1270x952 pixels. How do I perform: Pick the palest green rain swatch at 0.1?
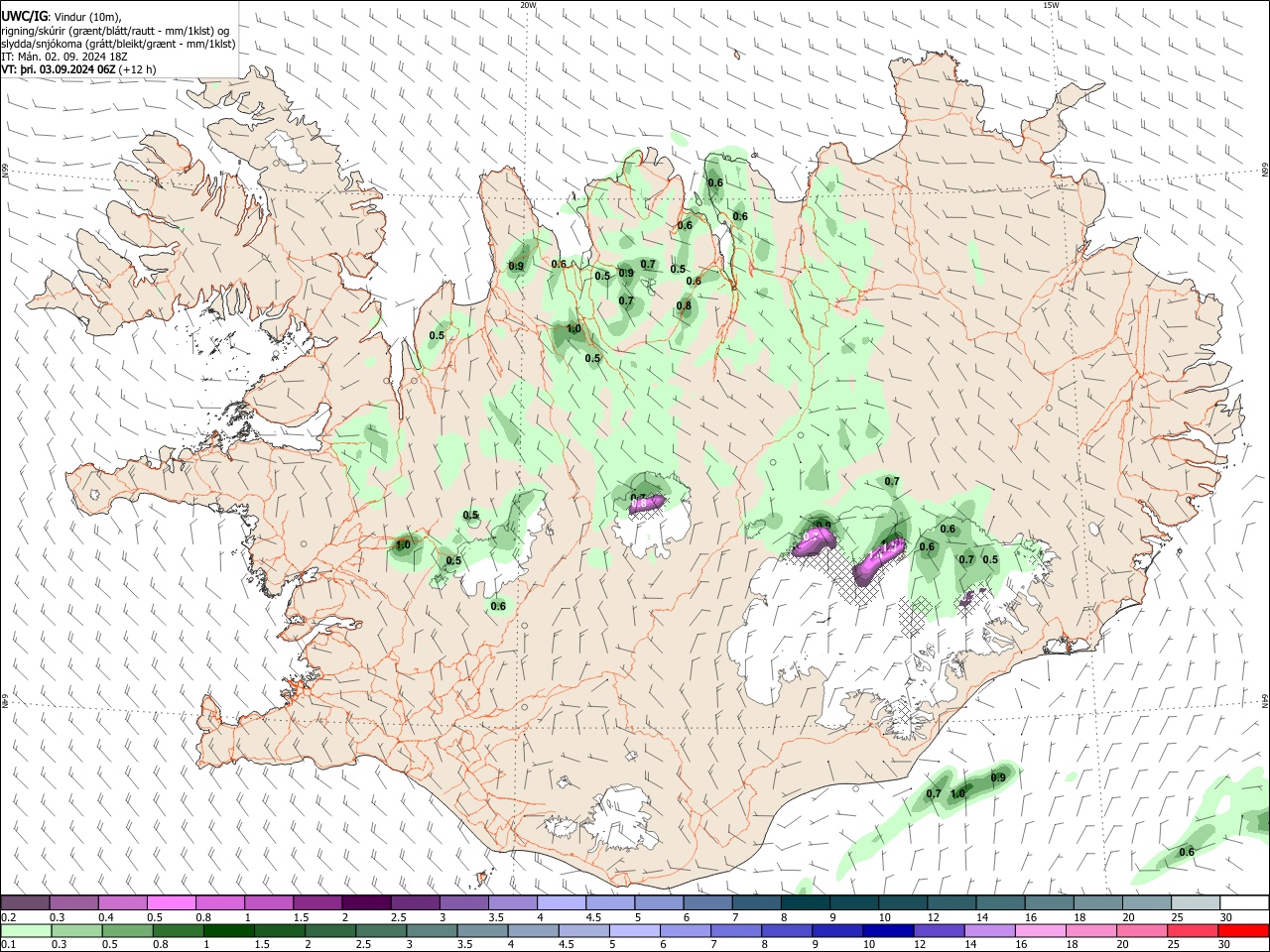[27, 931]
